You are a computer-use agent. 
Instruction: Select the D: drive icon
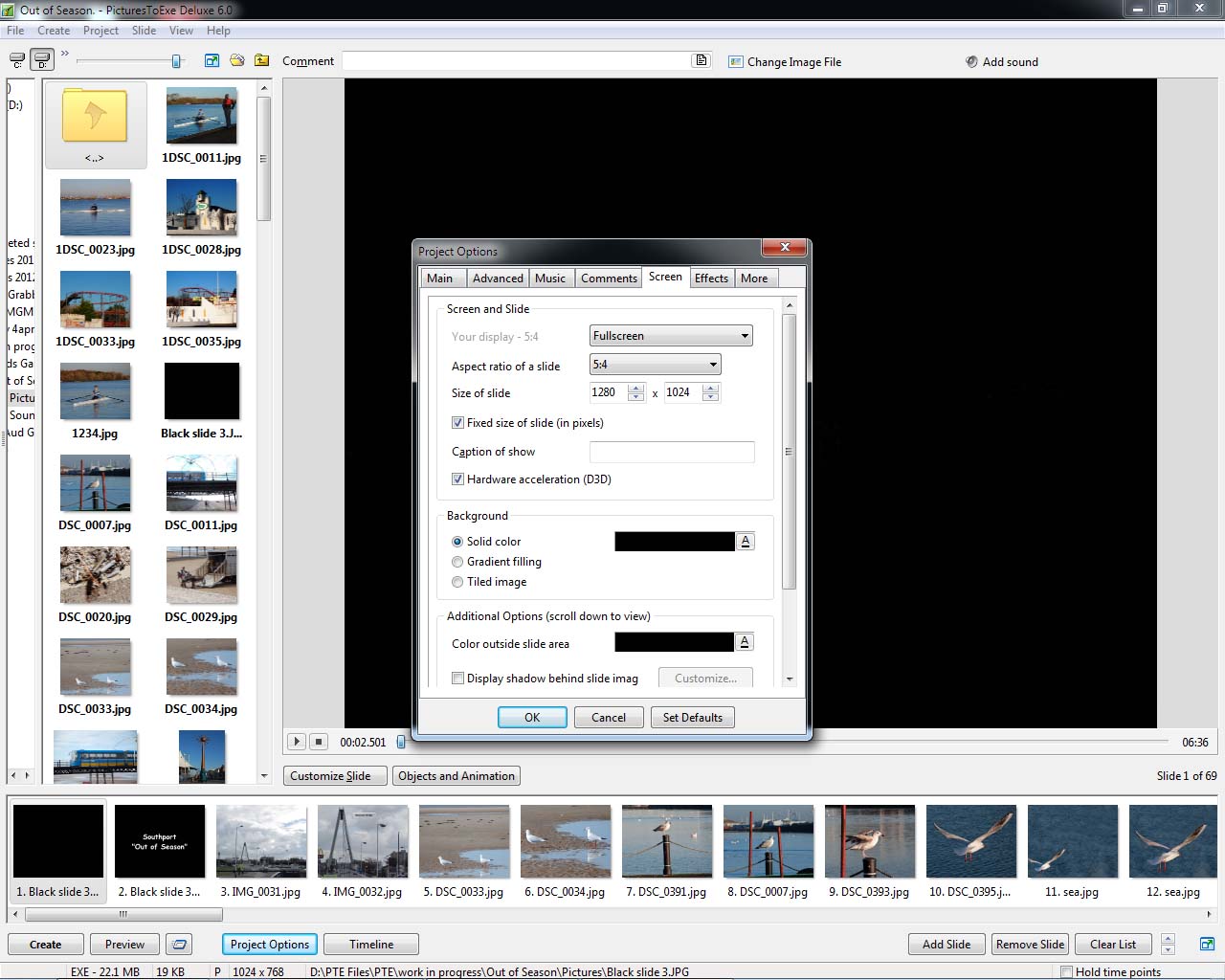coord(42,60)
